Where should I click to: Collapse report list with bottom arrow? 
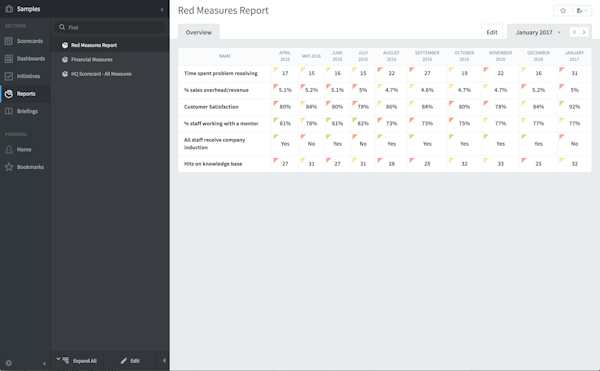coord(164,360)
